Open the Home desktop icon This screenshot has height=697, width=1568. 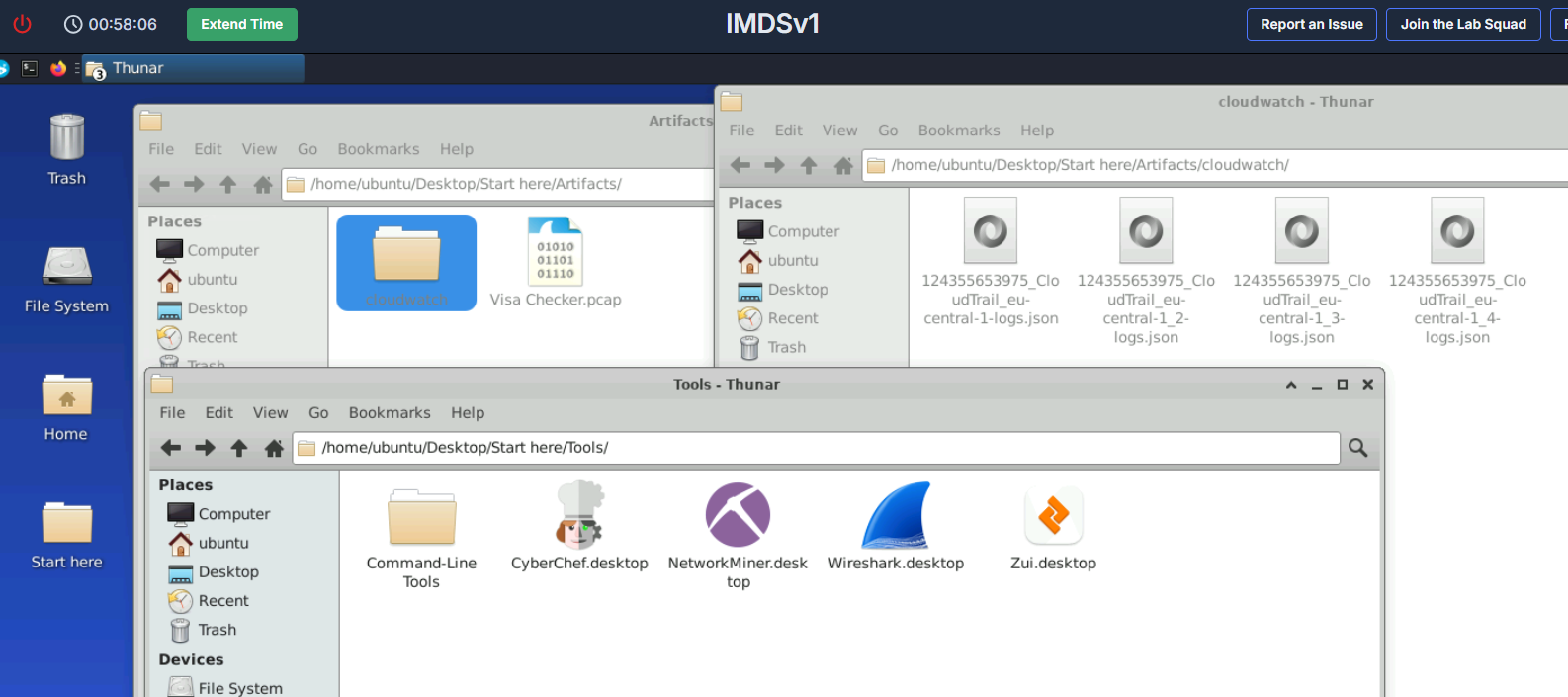coord(66,407)
